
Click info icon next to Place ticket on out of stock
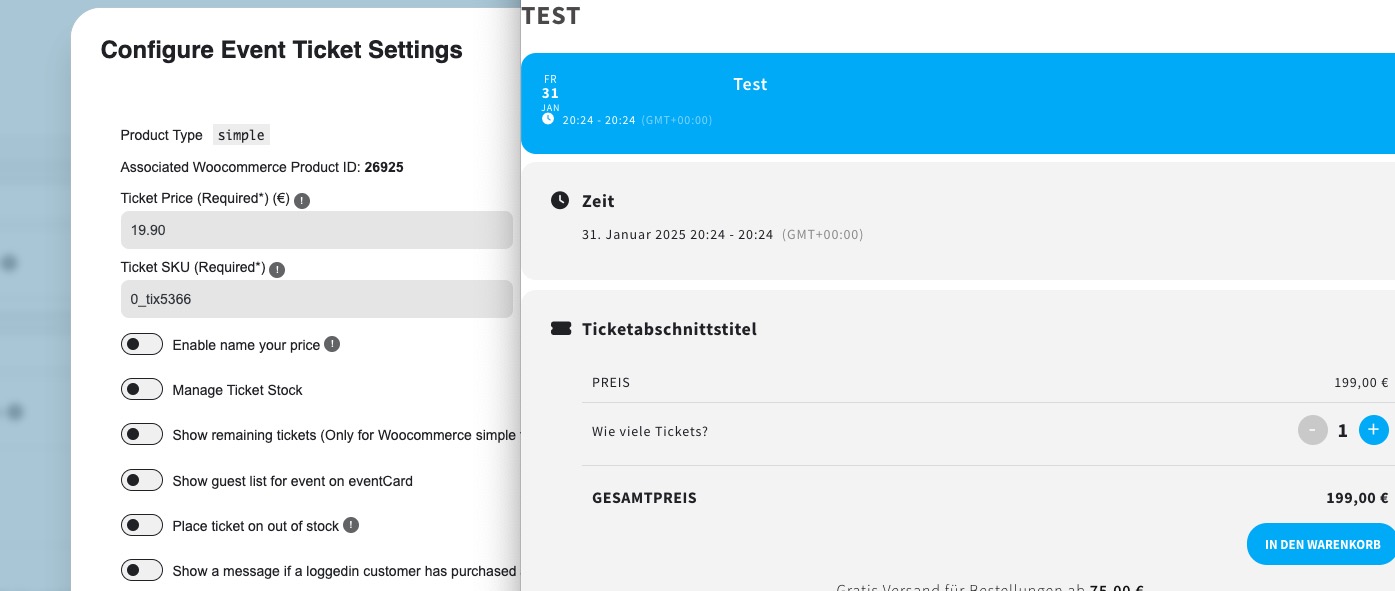point(351,525)
